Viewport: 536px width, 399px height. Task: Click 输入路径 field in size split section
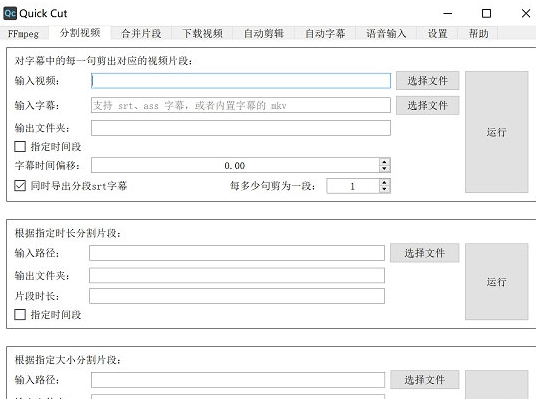(238, 380)
